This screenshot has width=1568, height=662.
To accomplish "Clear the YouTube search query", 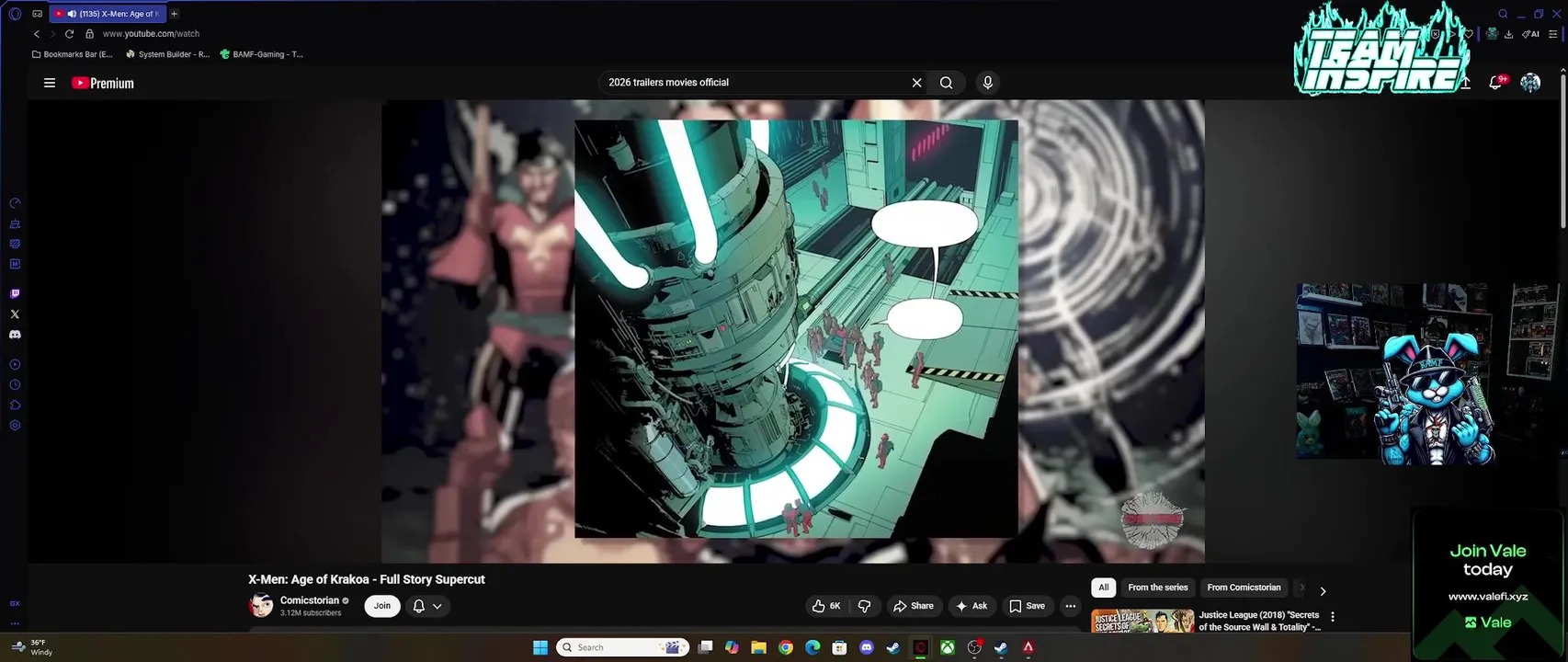I will tap(916, 83).
